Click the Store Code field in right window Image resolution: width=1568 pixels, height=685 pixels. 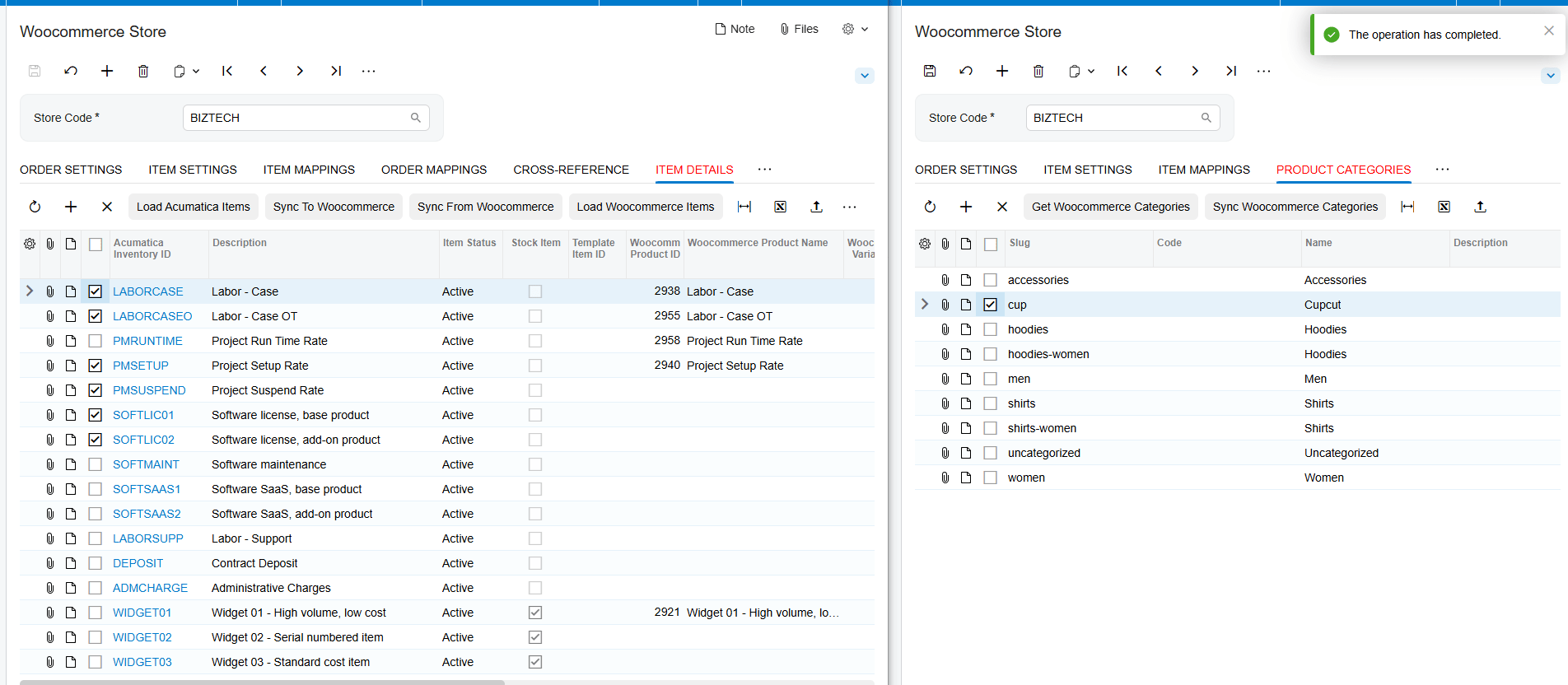[x=1122, y=118]
